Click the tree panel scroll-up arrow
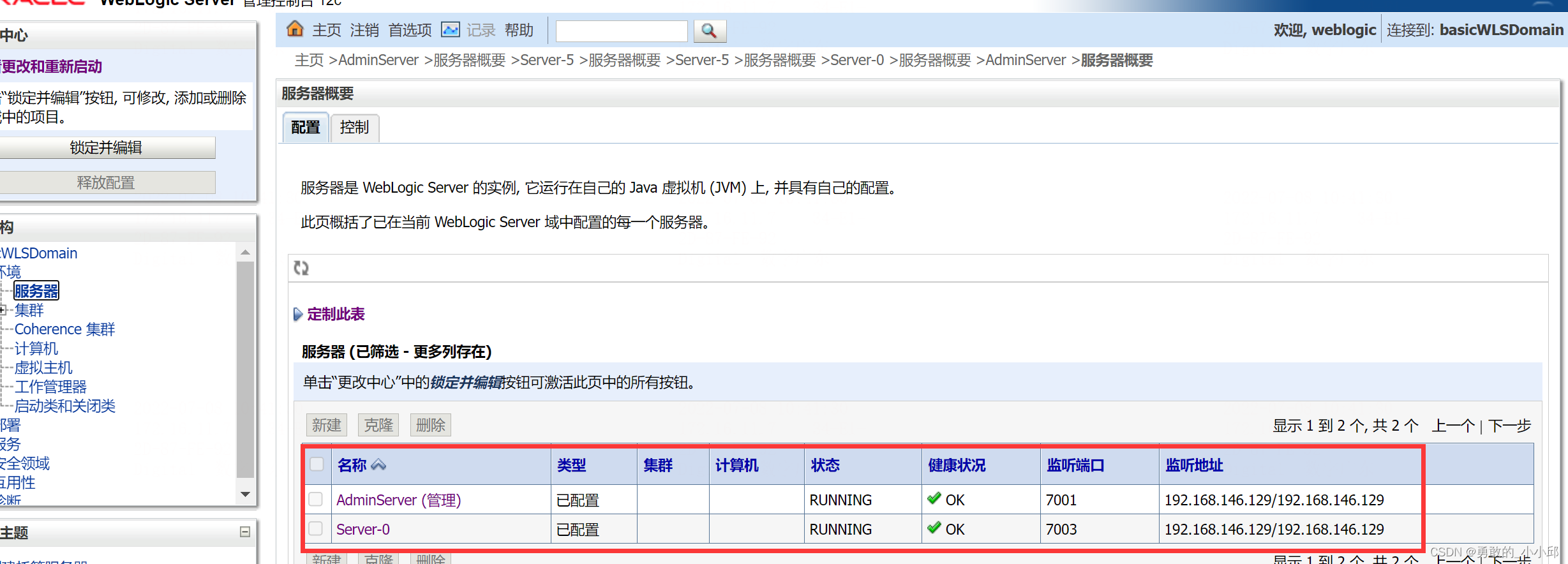The width and height of the screenshot is (1568, 564). [x=245, y=252]
